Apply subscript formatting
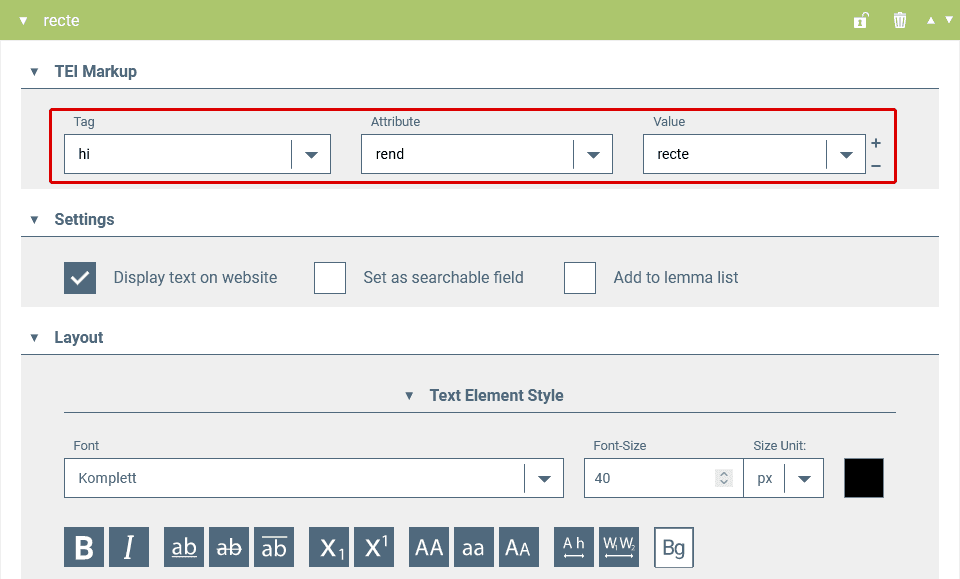The height and width of the screenshot is (579, 960). (329, 547)
